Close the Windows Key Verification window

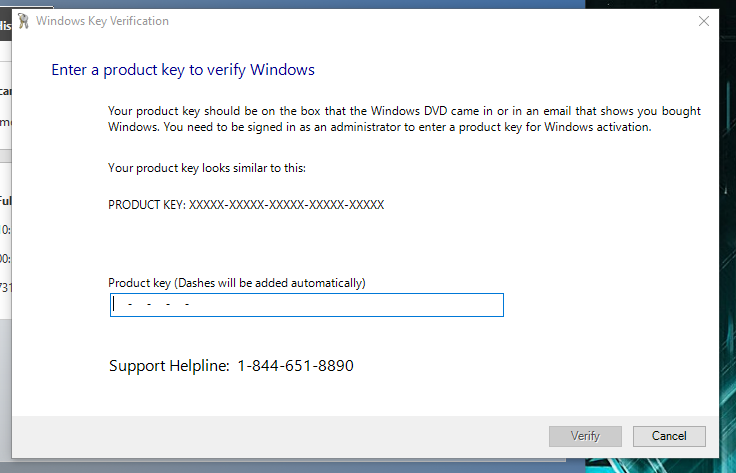point(704,21)
